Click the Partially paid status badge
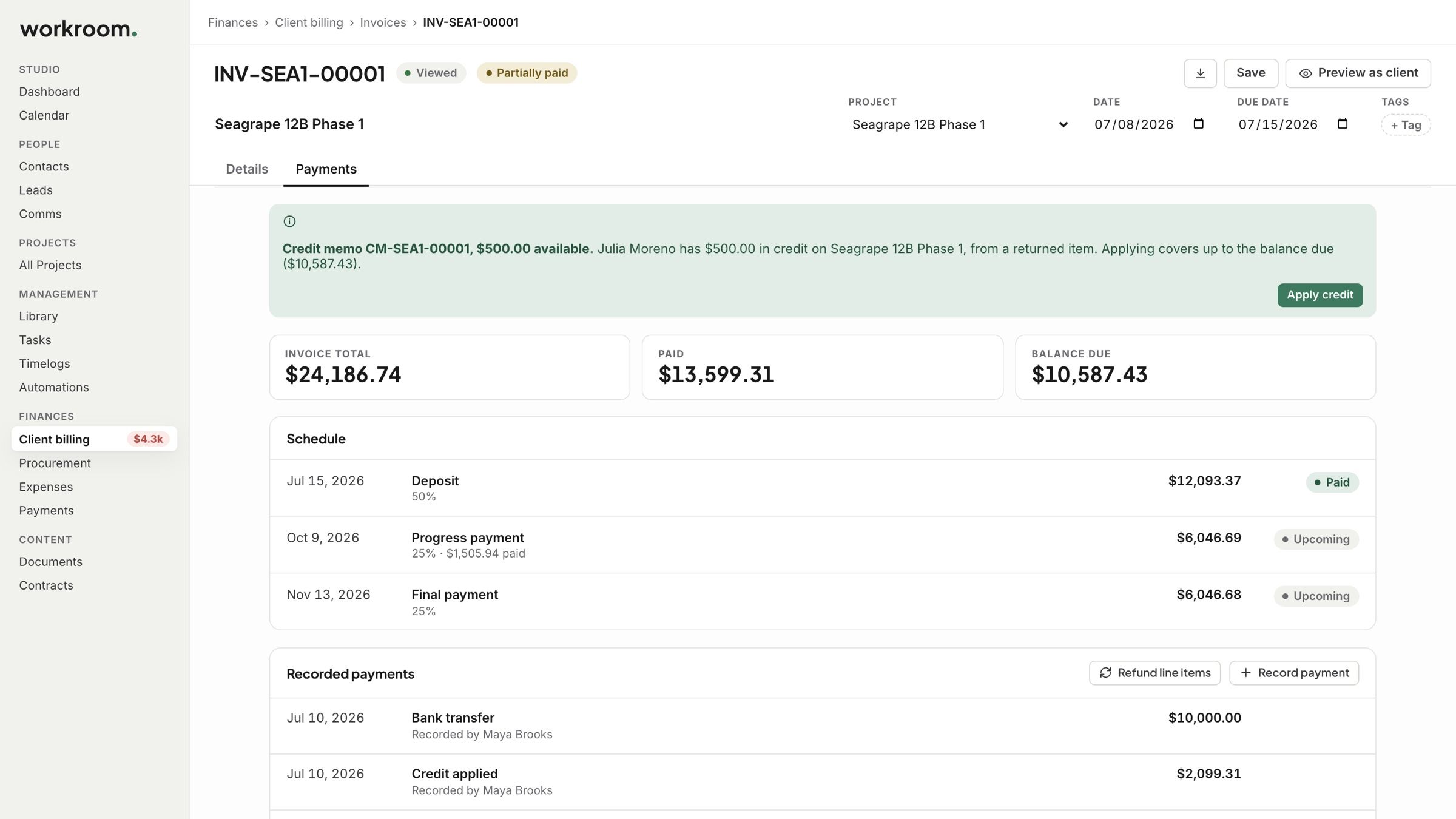Screen dimensions: 1456x819 click(x=527, y=73)
